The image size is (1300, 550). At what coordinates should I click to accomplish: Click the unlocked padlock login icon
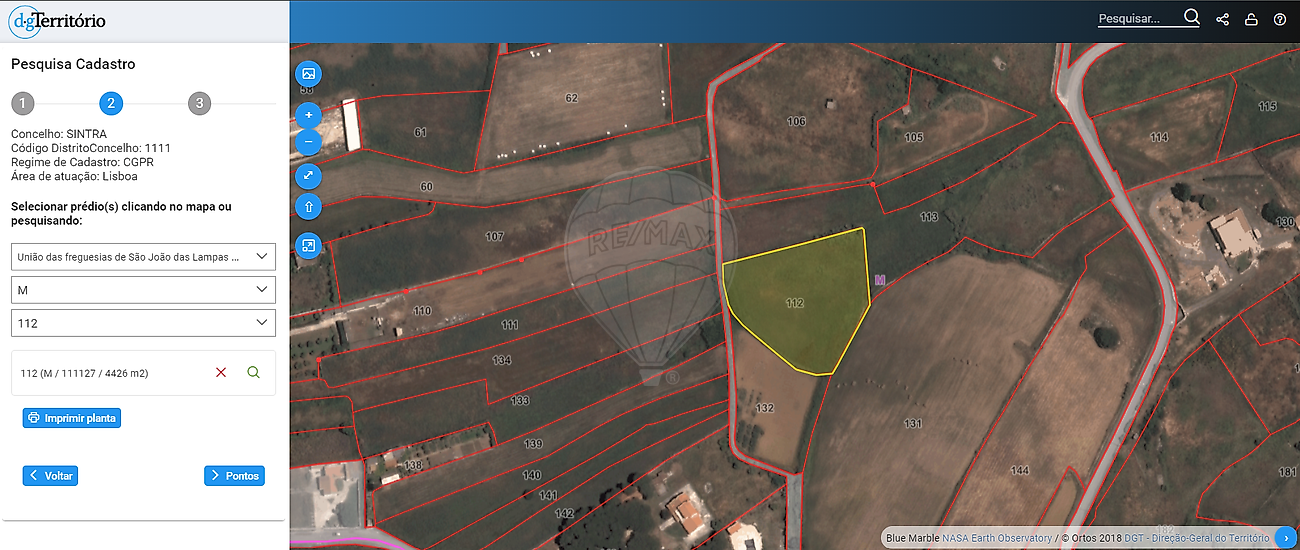1251,19
